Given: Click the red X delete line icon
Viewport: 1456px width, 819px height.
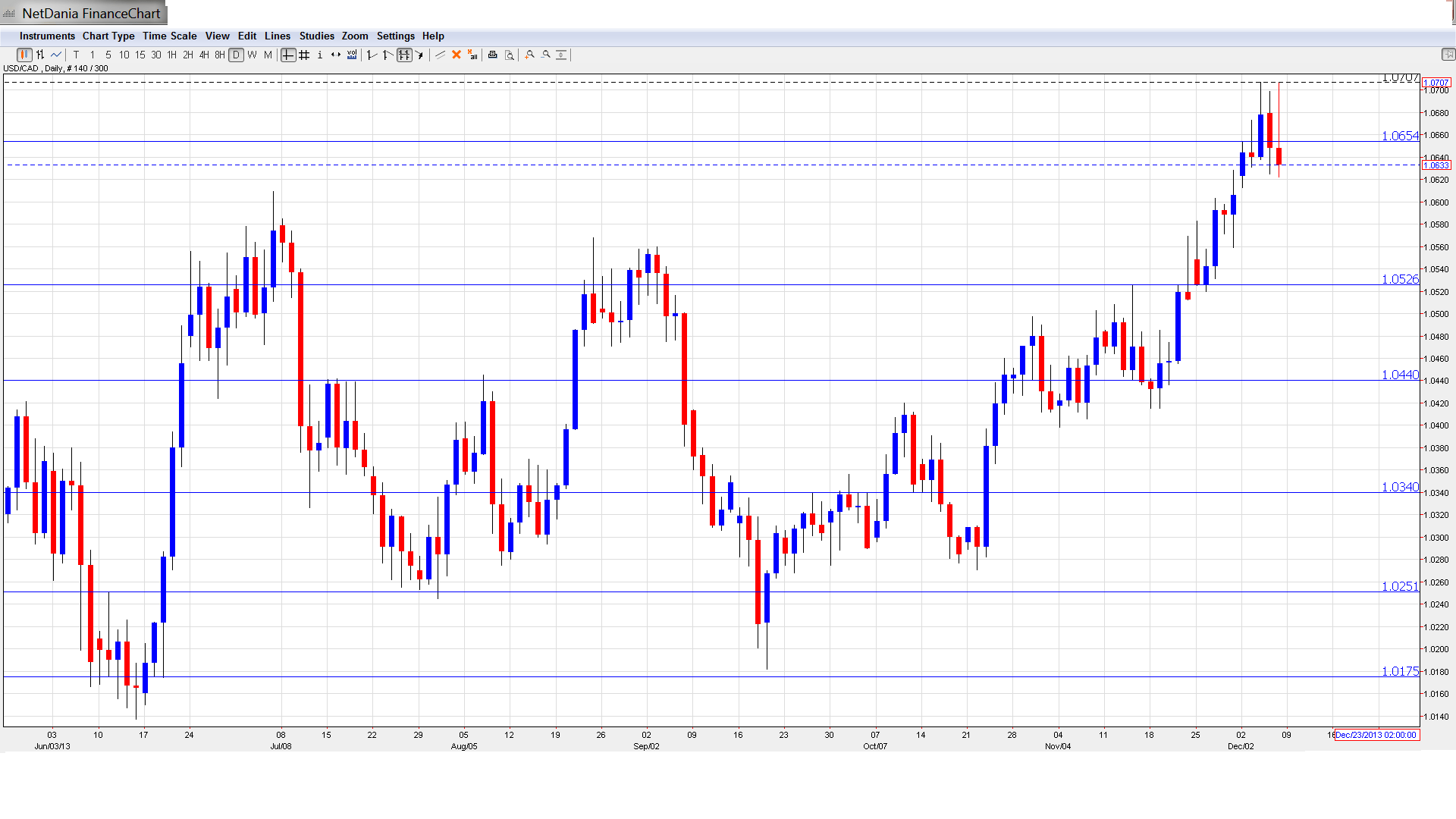Looking at the screenshot, I should tap(457, 55).
